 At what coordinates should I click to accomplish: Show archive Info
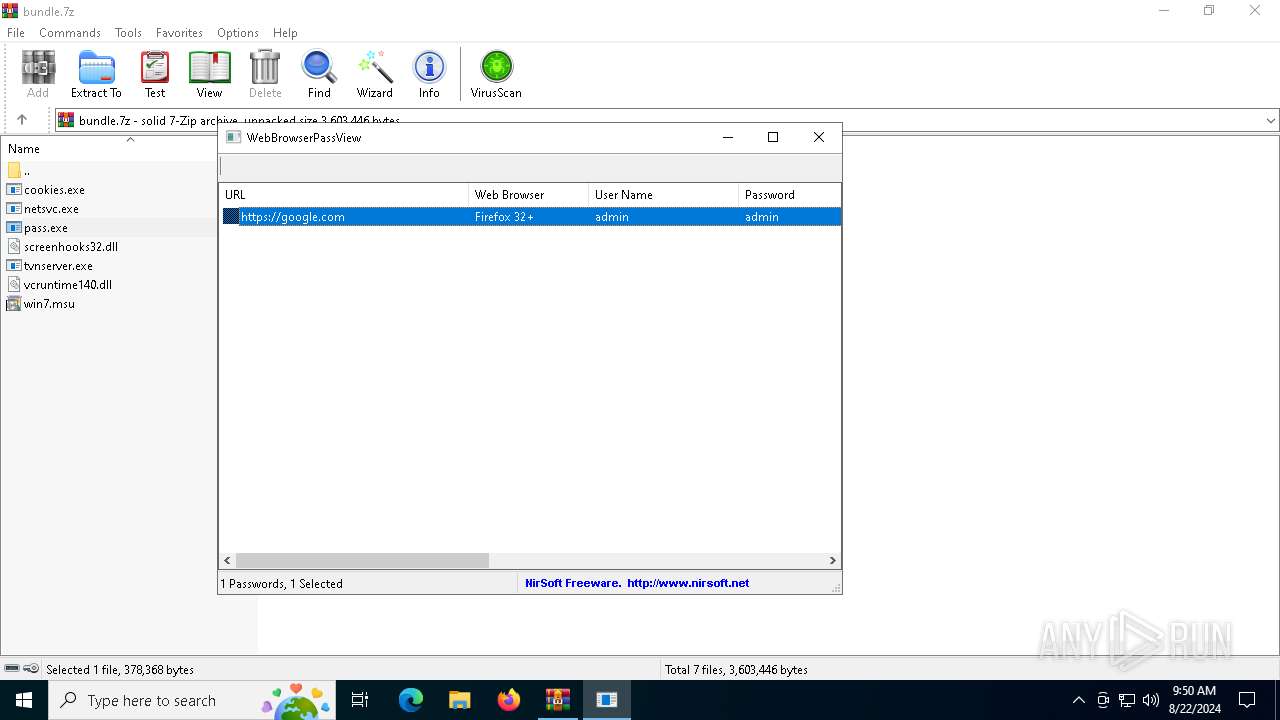click(x=429, y=75)
